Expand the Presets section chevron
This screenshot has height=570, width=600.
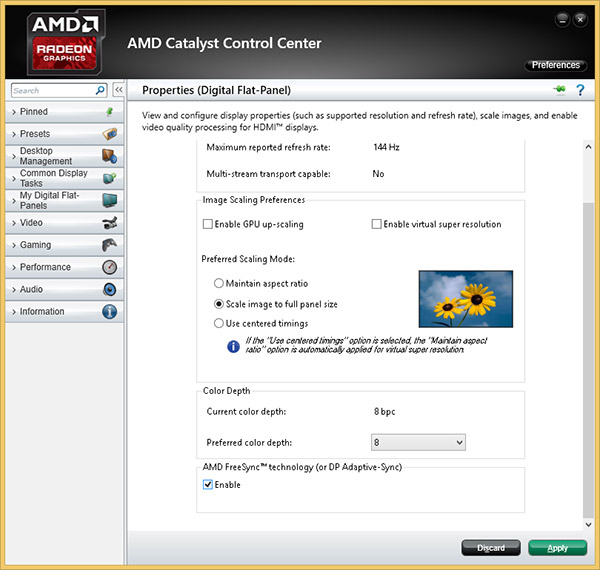click(x=14, y=134)
